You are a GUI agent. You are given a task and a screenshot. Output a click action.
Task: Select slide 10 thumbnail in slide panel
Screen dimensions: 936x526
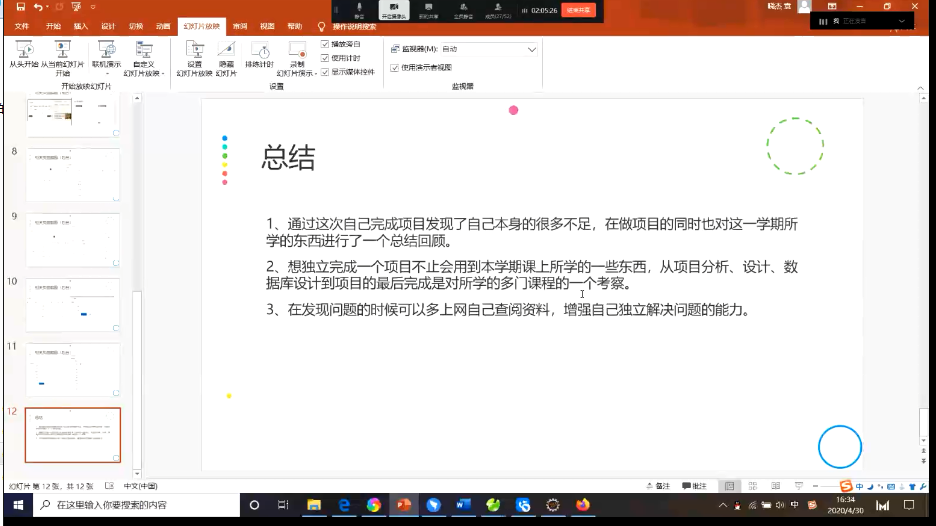[73, 304]
